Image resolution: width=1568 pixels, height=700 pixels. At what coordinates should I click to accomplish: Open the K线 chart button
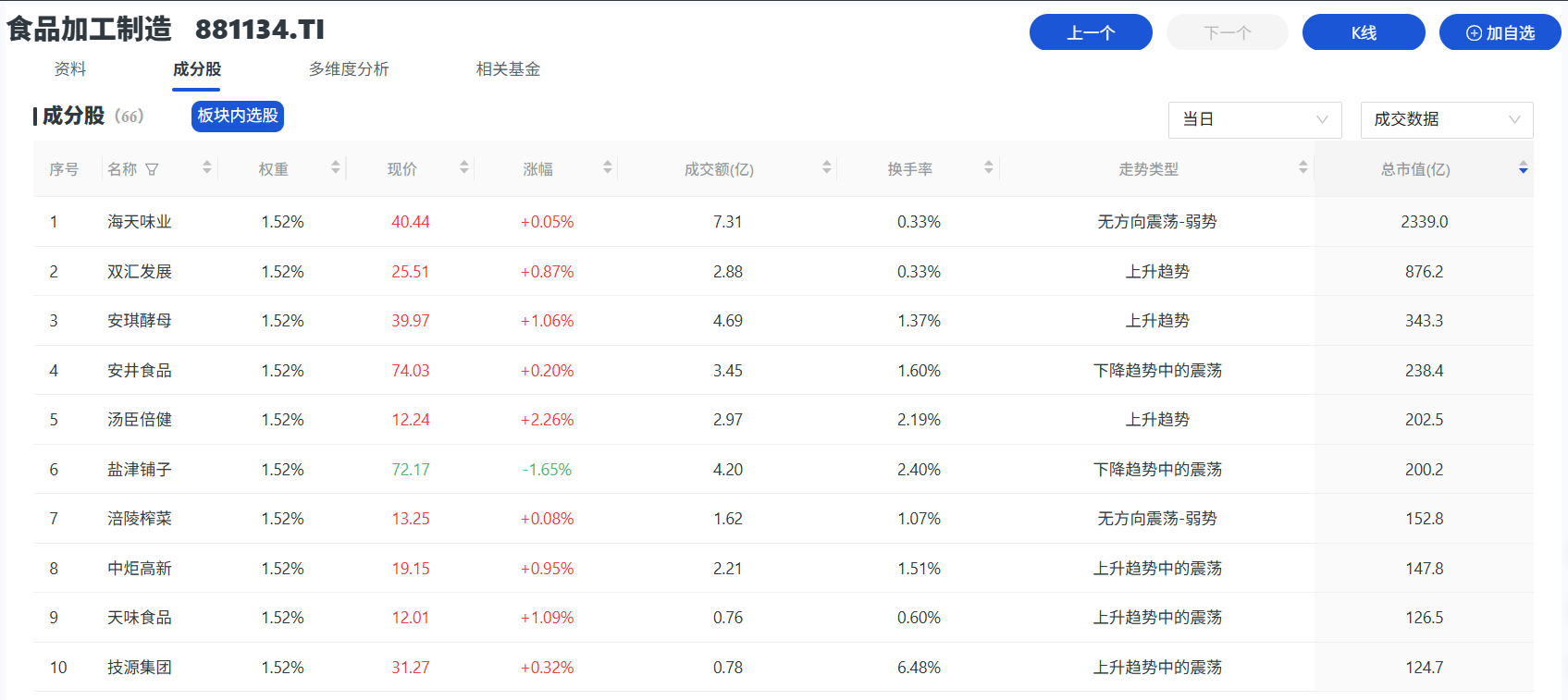pyautogui.click(x=1364, y=32)
